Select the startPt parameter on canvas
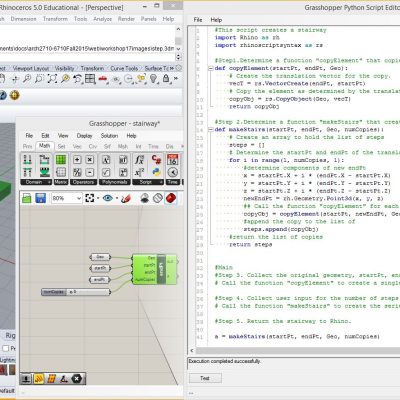 coord(100,268)
